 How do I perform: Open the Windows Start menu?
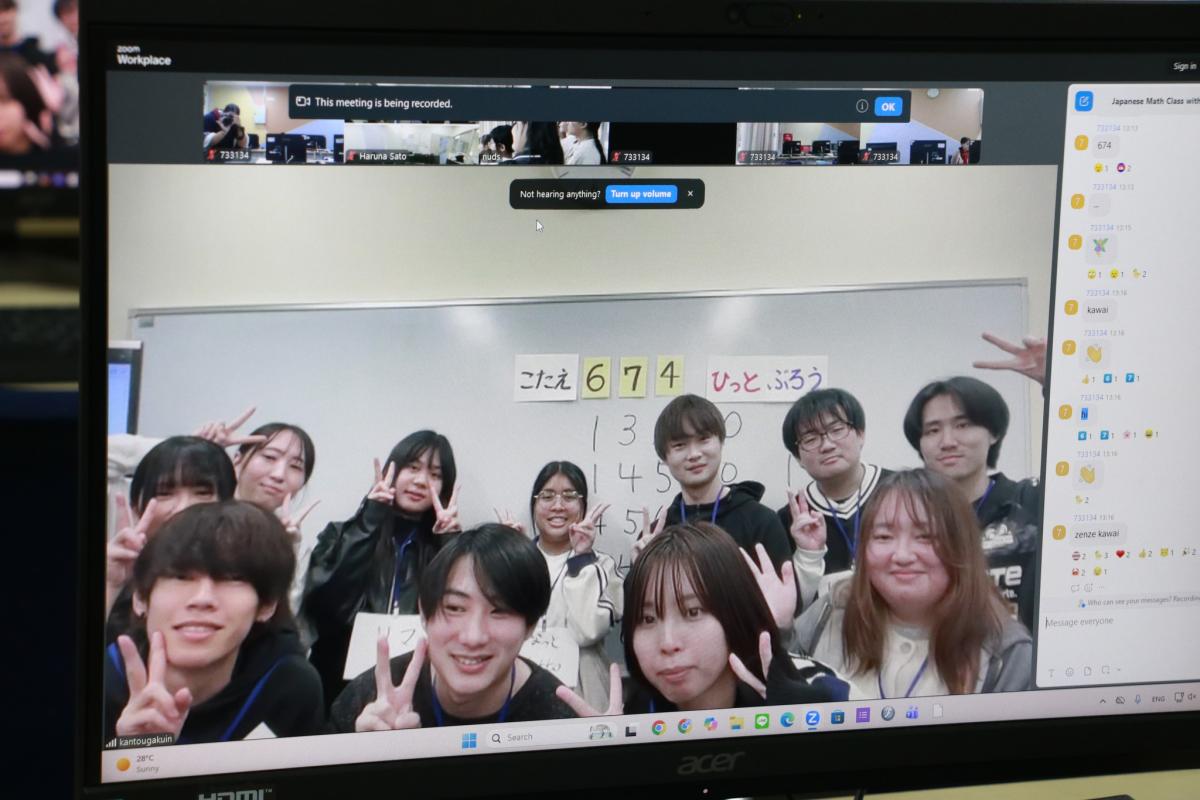pos(468,739)
